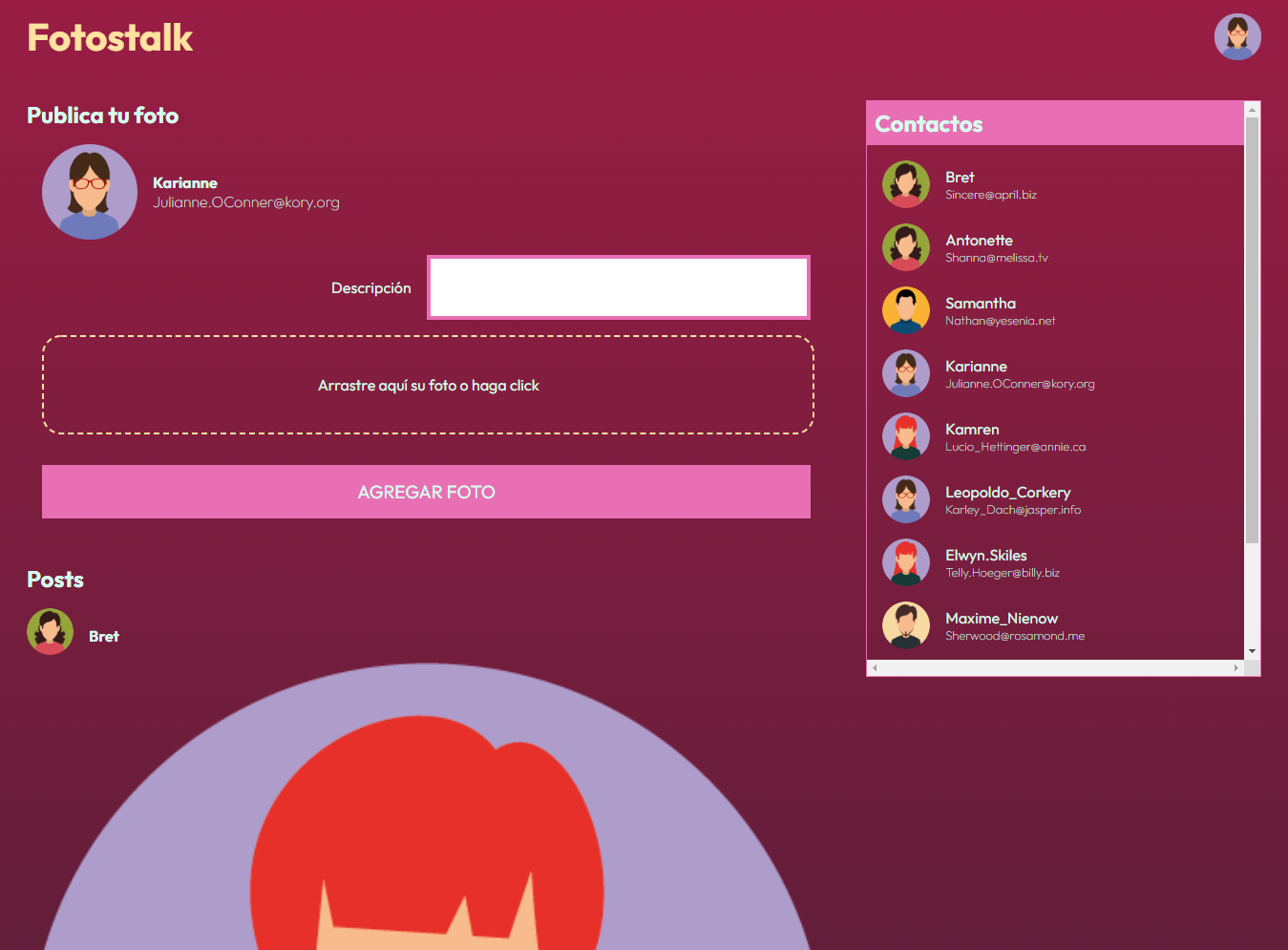Image resolution: width=1288 pixels, height=950 pixels.
Task: Click Samantha's avatar in contacts panel
Action: (905, 310)
